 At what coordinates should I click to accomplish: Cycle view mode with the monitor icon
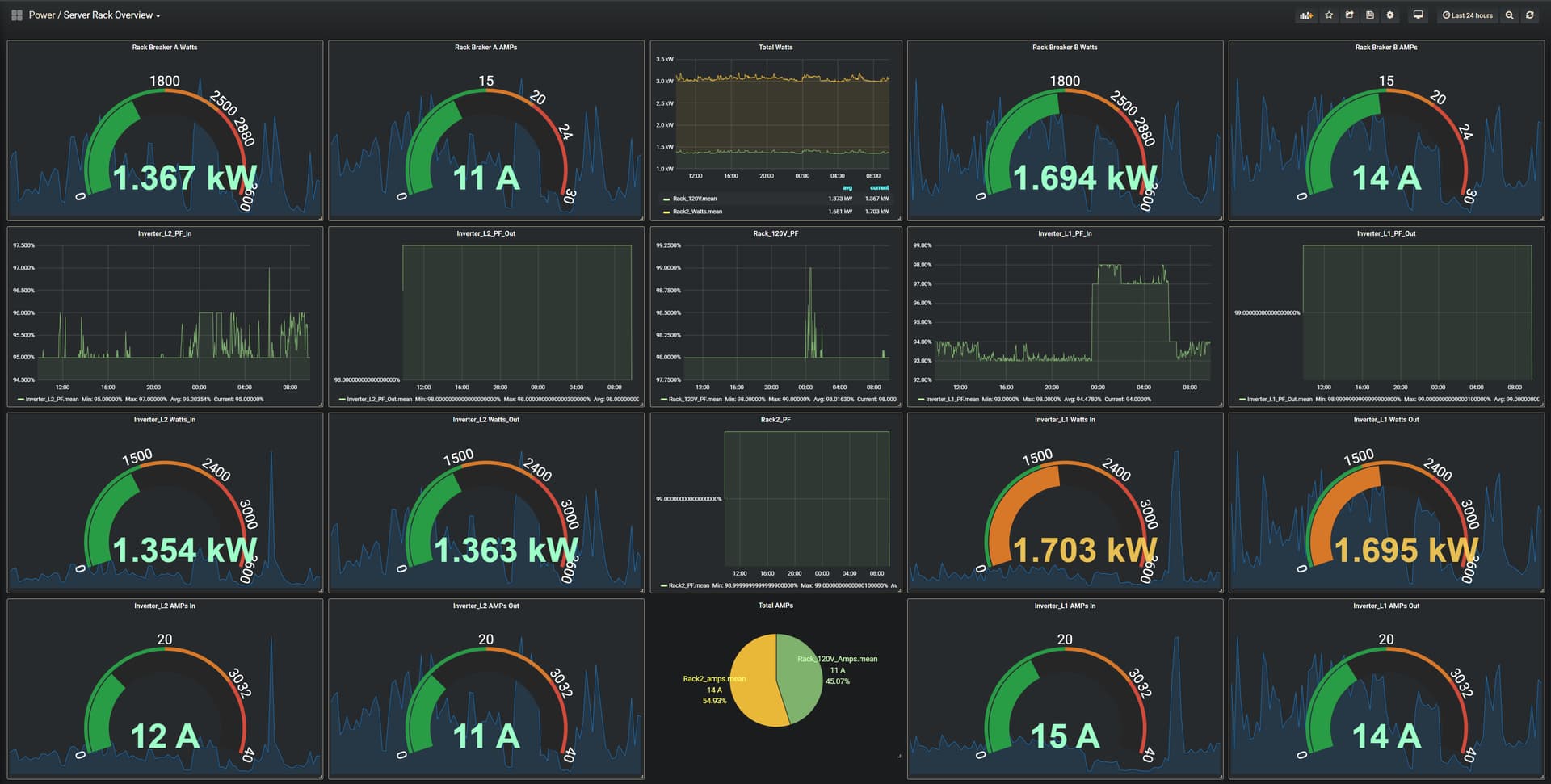(x=1418, y=15)
